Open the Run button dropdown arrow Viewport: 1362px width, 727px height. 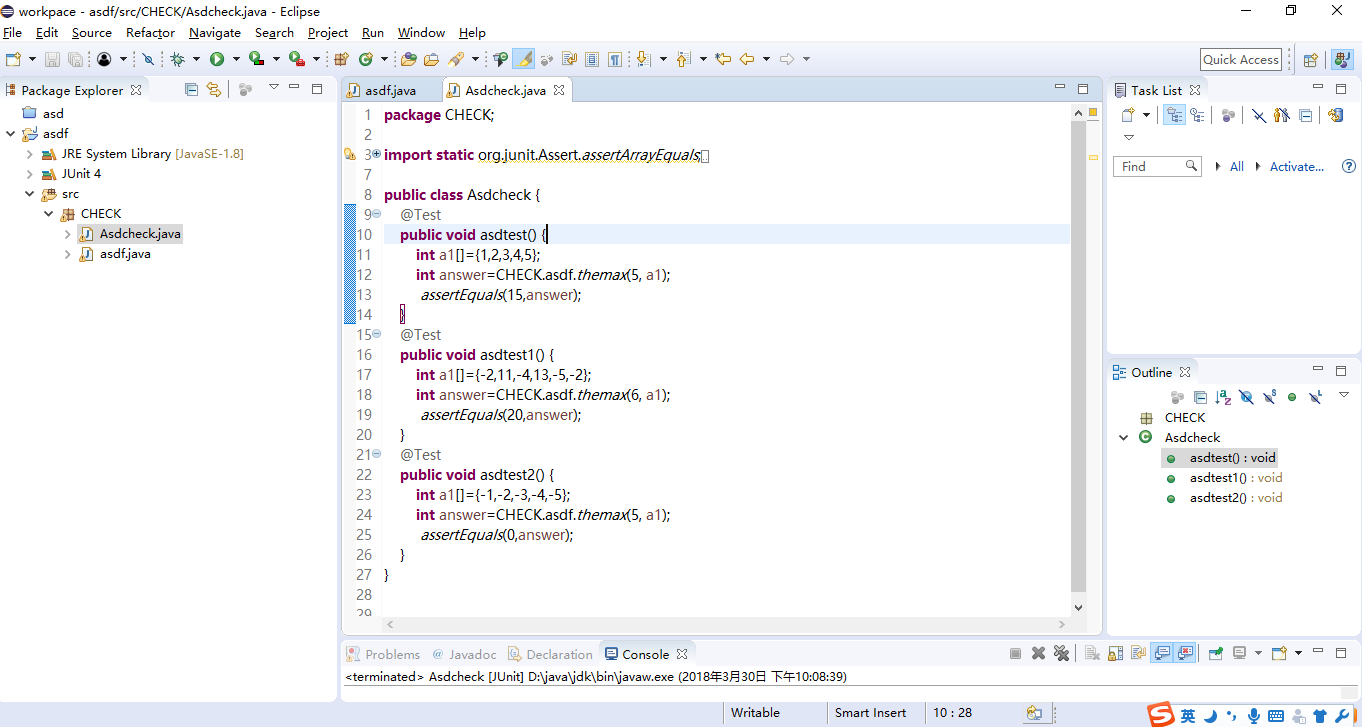[x=236, y=59]
